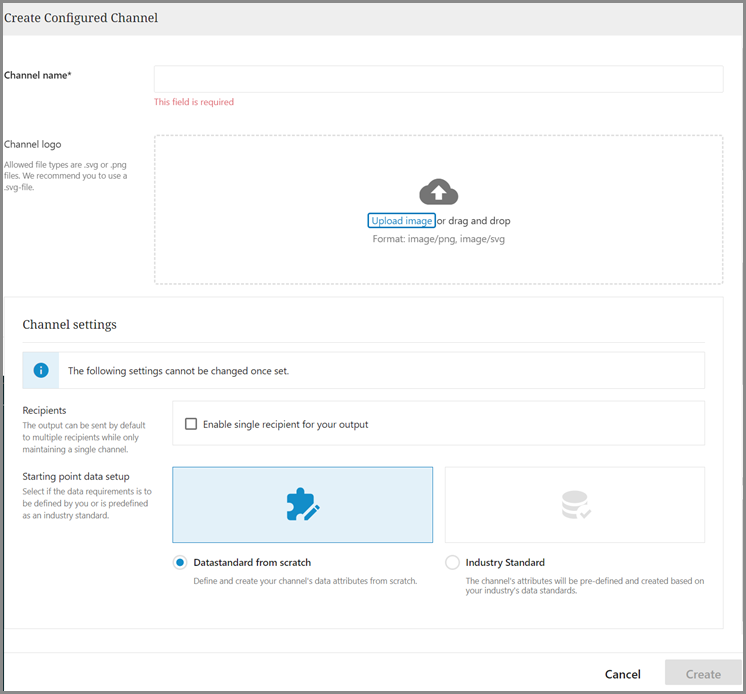The image size is (746, 694).
Task: Choose the Industry Standard radio option
Action: pos(453,563)
